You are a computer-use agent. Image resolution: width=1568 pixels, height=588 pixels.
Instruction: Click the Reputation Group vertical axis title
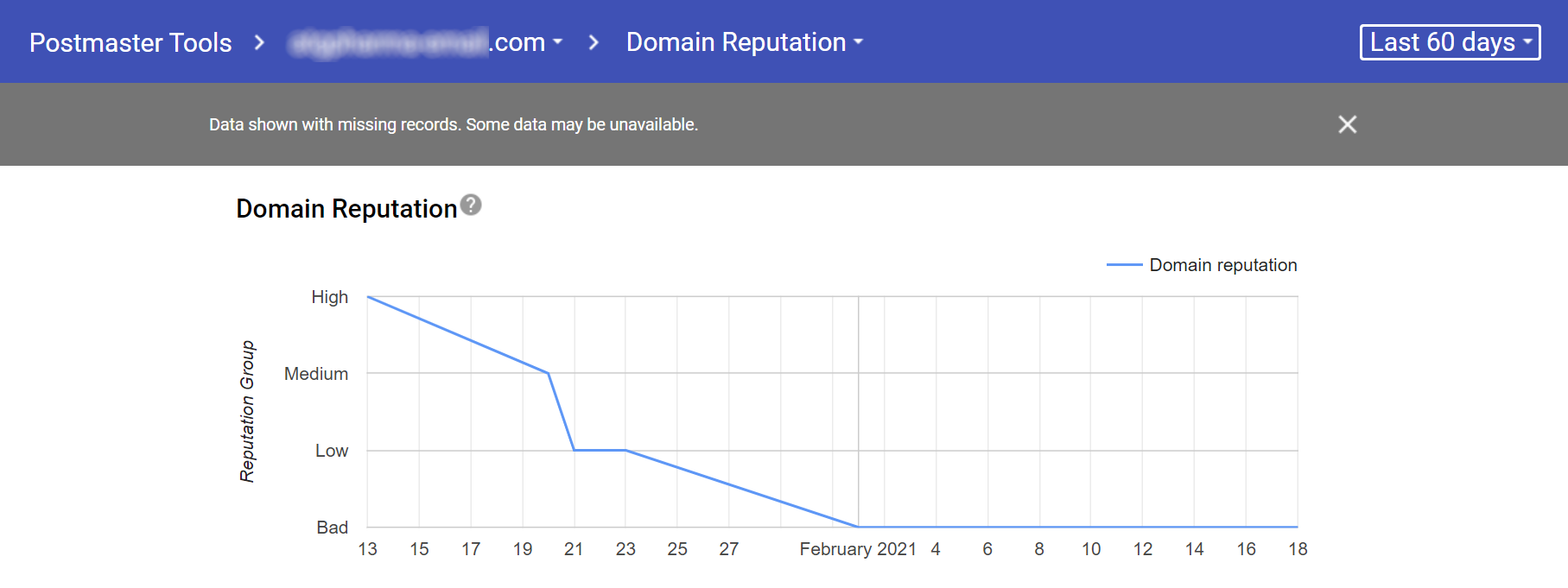pos(247,411)
